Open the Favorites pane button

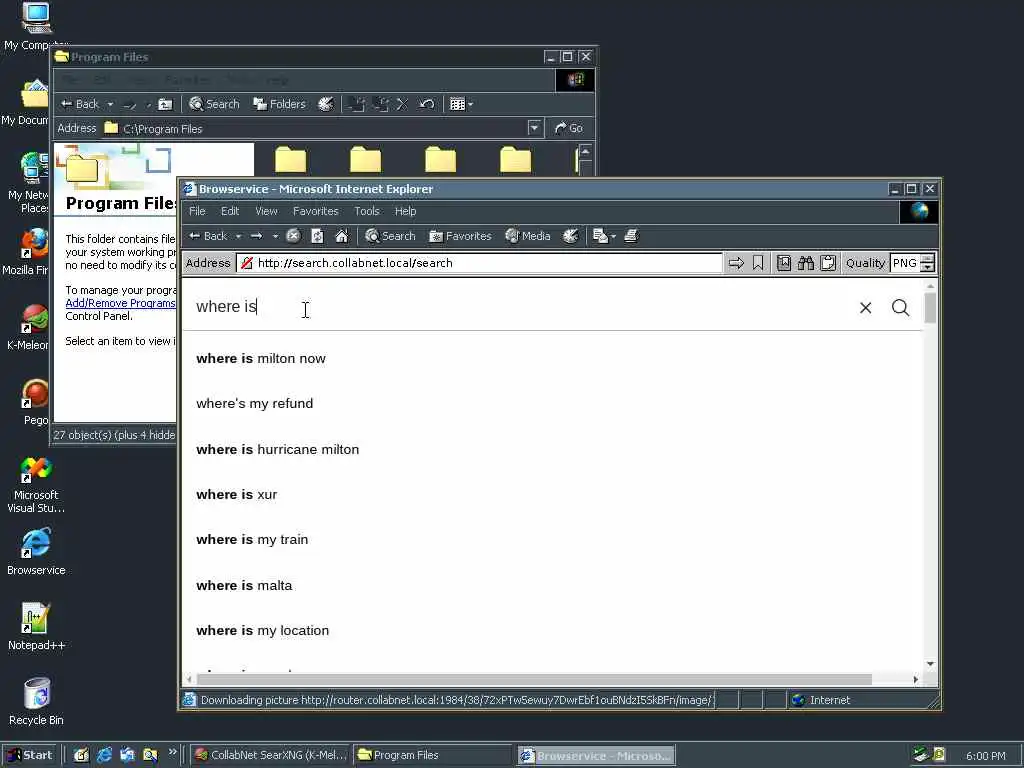tap(460, 236)
